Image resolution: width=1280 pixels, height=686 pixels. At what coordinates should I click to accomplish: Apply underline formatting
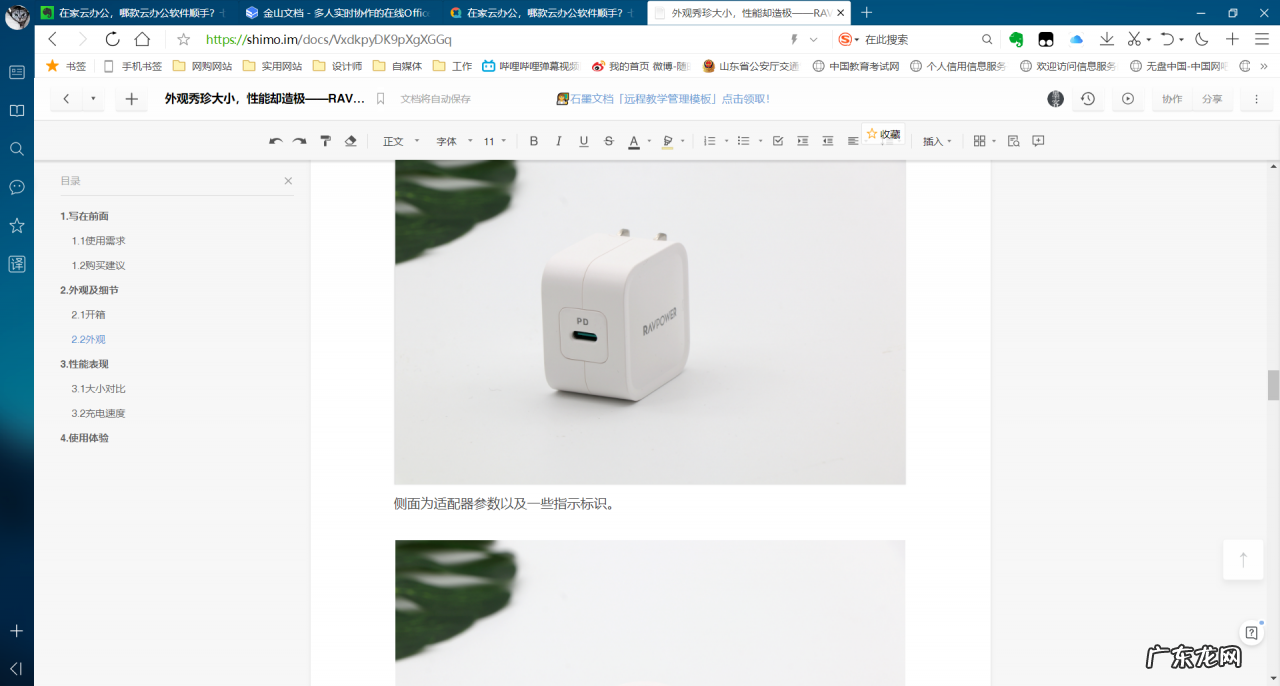583,141
